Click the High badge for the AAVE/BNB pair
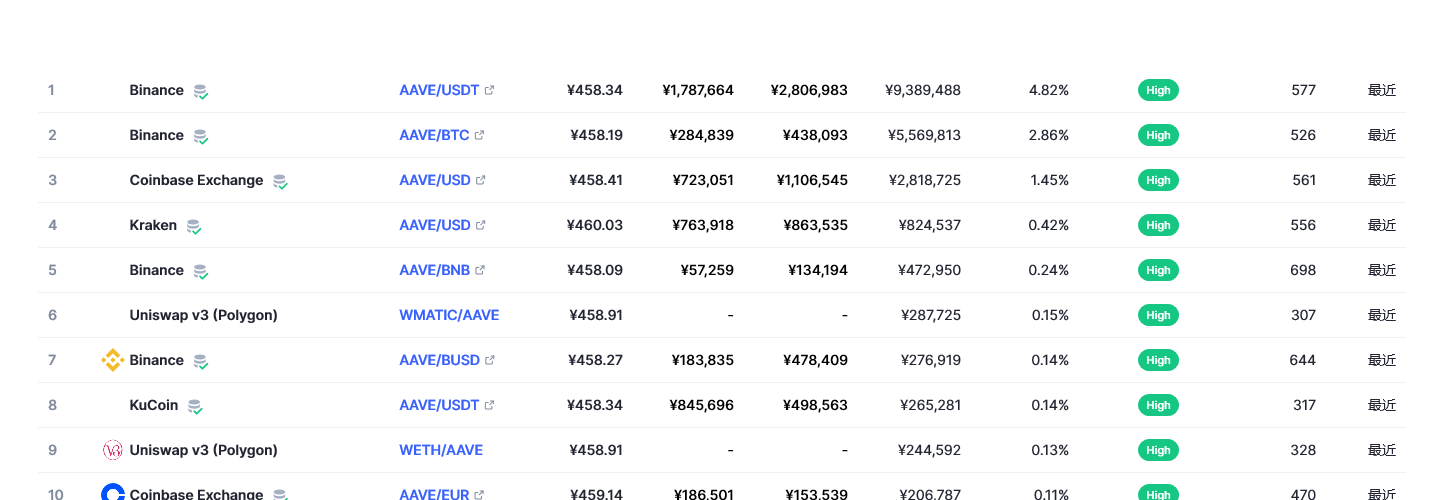This screenshot has width=1450, height=500. coord(1158,270)
